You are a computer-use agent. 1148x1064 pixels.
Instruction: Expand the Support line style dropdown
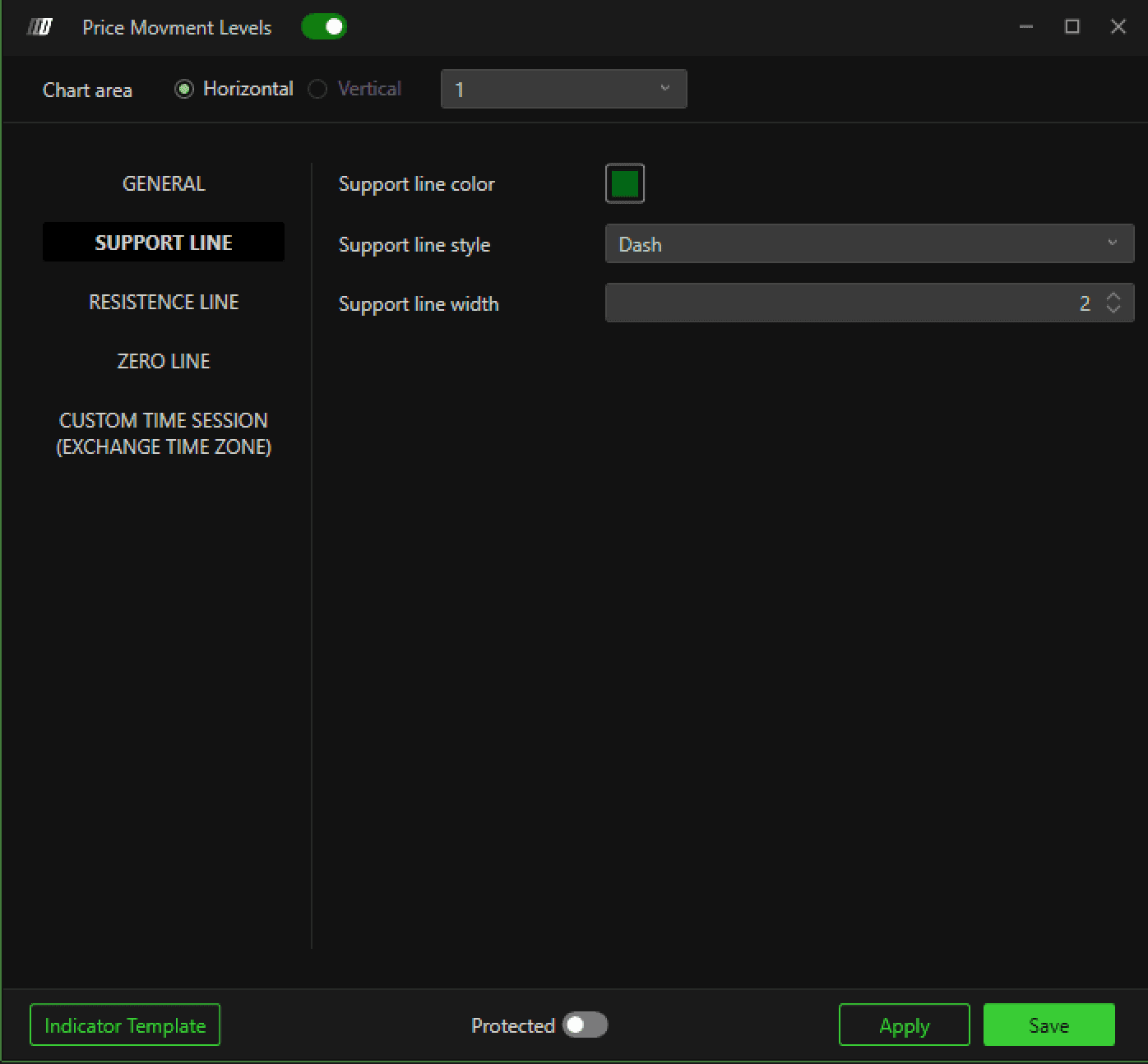[869, 244]
